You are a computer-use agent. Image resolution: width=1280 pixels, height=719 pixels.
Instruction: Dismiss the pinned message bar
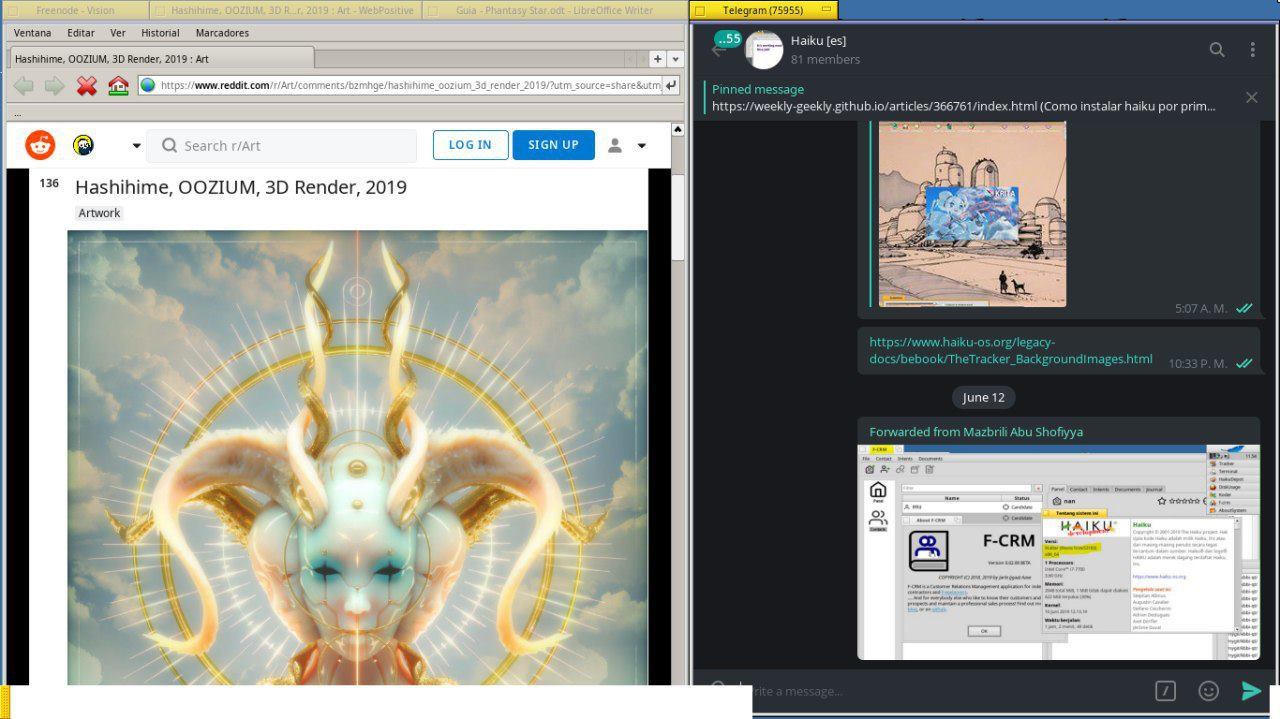(x=1251, y=97)
